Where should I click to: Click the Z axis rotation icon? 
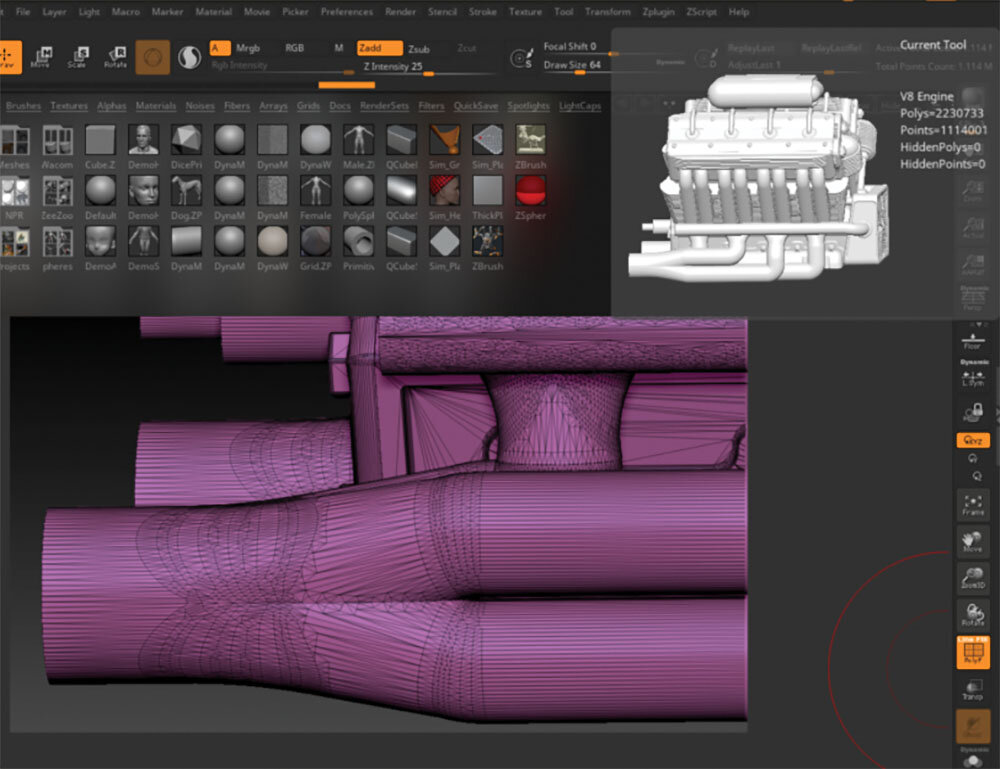click(976, 476)
